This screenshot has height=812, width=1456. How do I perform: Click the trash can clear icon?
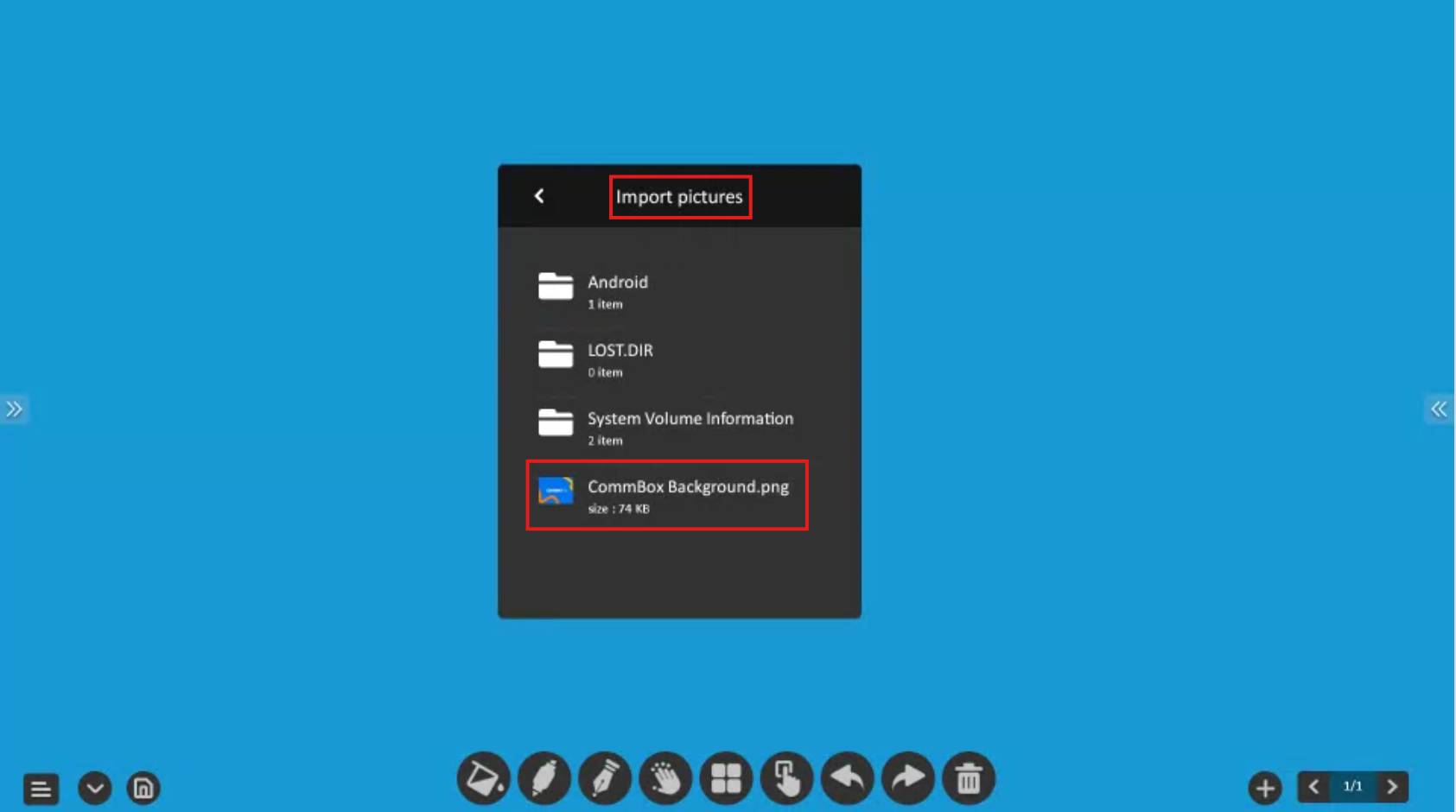[969, 778]
